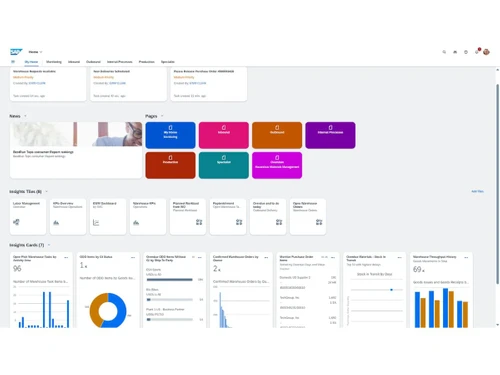Open the user profile avatar
The height and width of the screenshot is (375, 500).
(486, 52)
